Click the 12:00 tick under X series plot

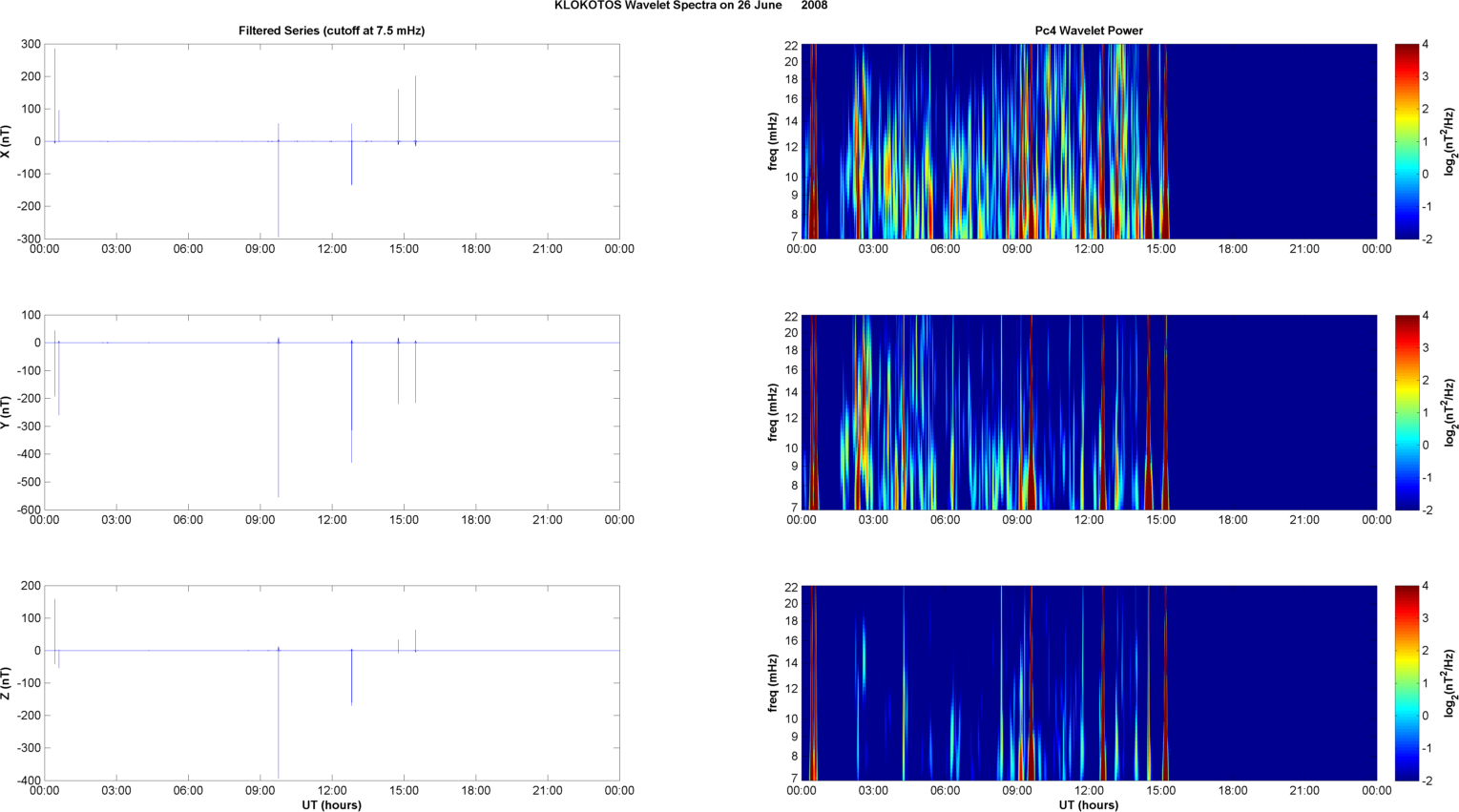(332, 249)
